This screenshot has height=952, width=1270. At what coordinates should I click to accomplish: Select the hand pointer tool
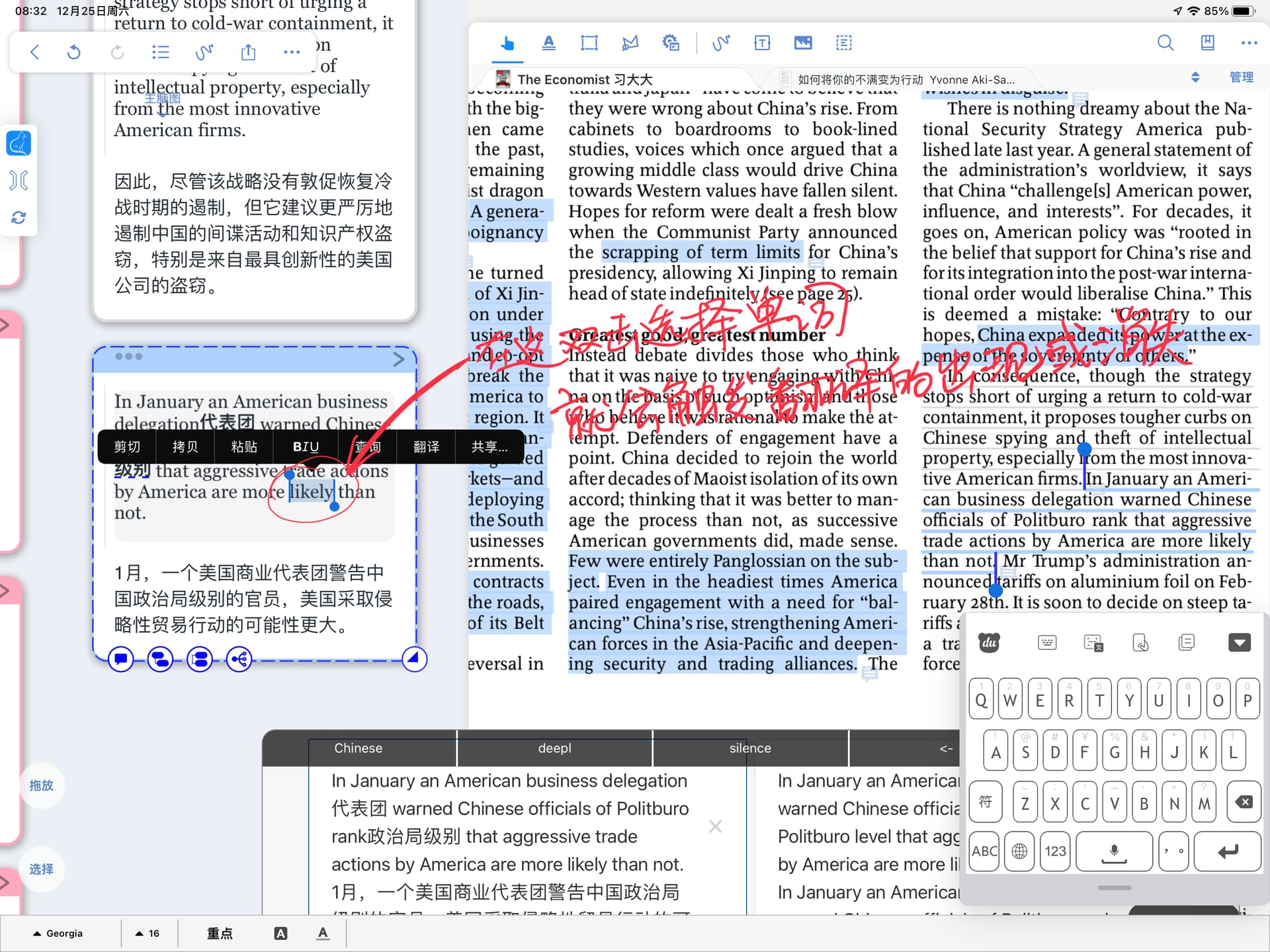tap(507, 44)
